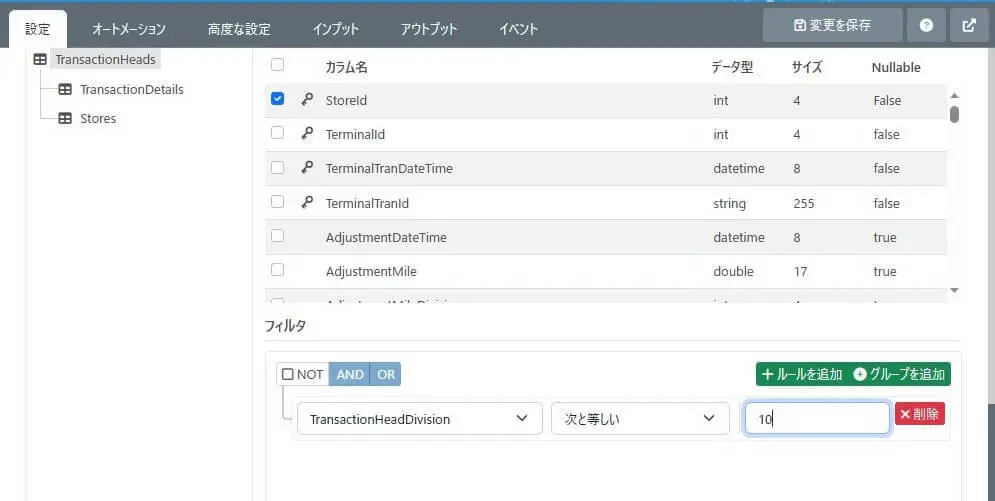Select TransactionDetails in the table tree
This screenshot has width=995, height=501.
pos(132,89)
